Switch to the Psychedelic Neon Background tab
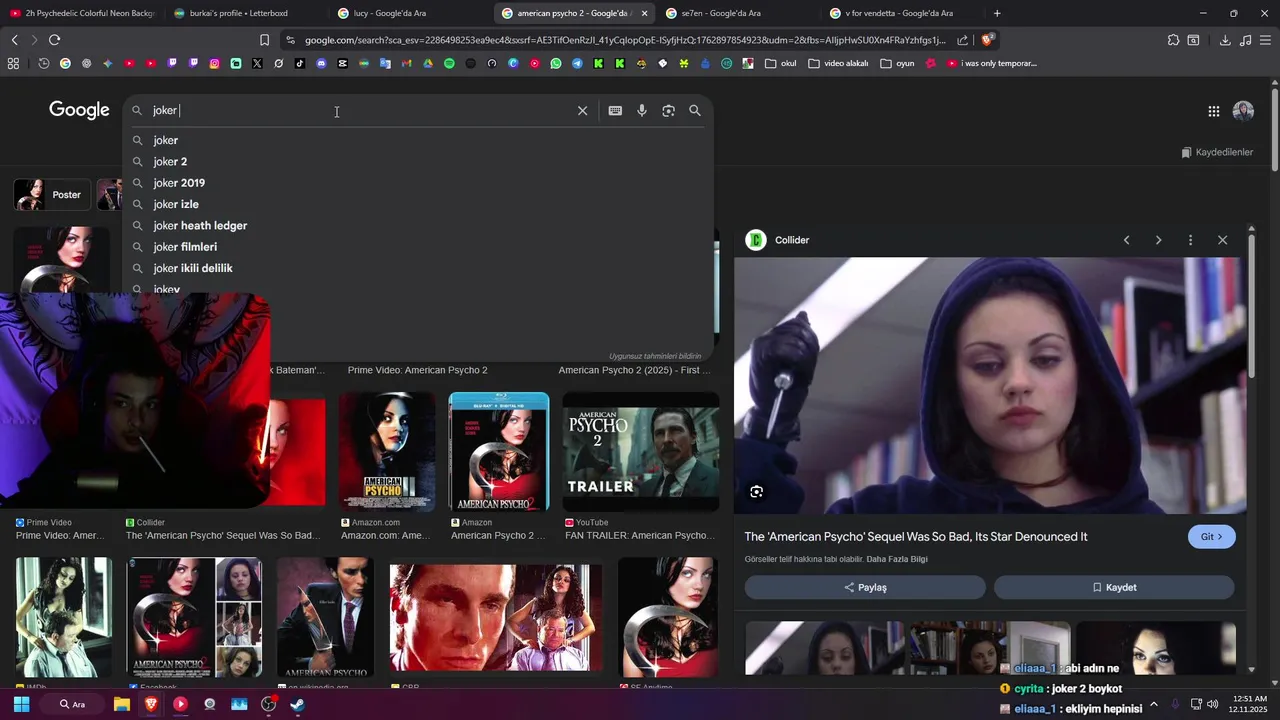Image resolution: width=1280 pixels, height=720 pixels. point(82,13)
